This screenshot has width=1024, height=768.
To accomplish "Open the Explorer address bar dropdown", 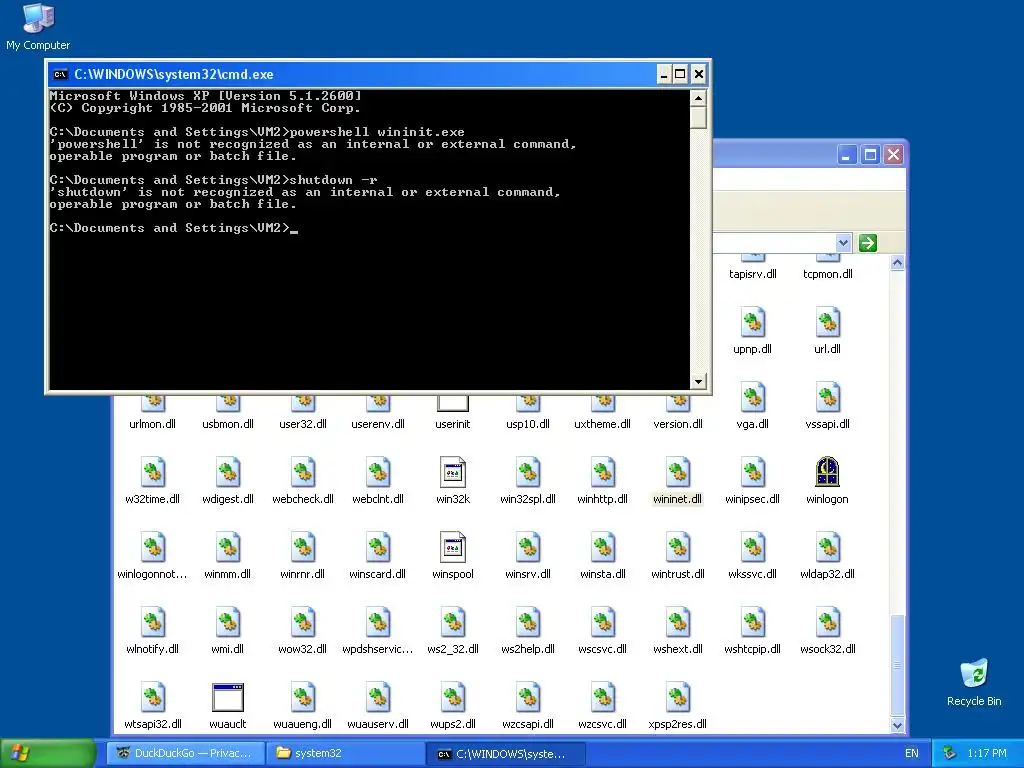I will pos(843,243).
